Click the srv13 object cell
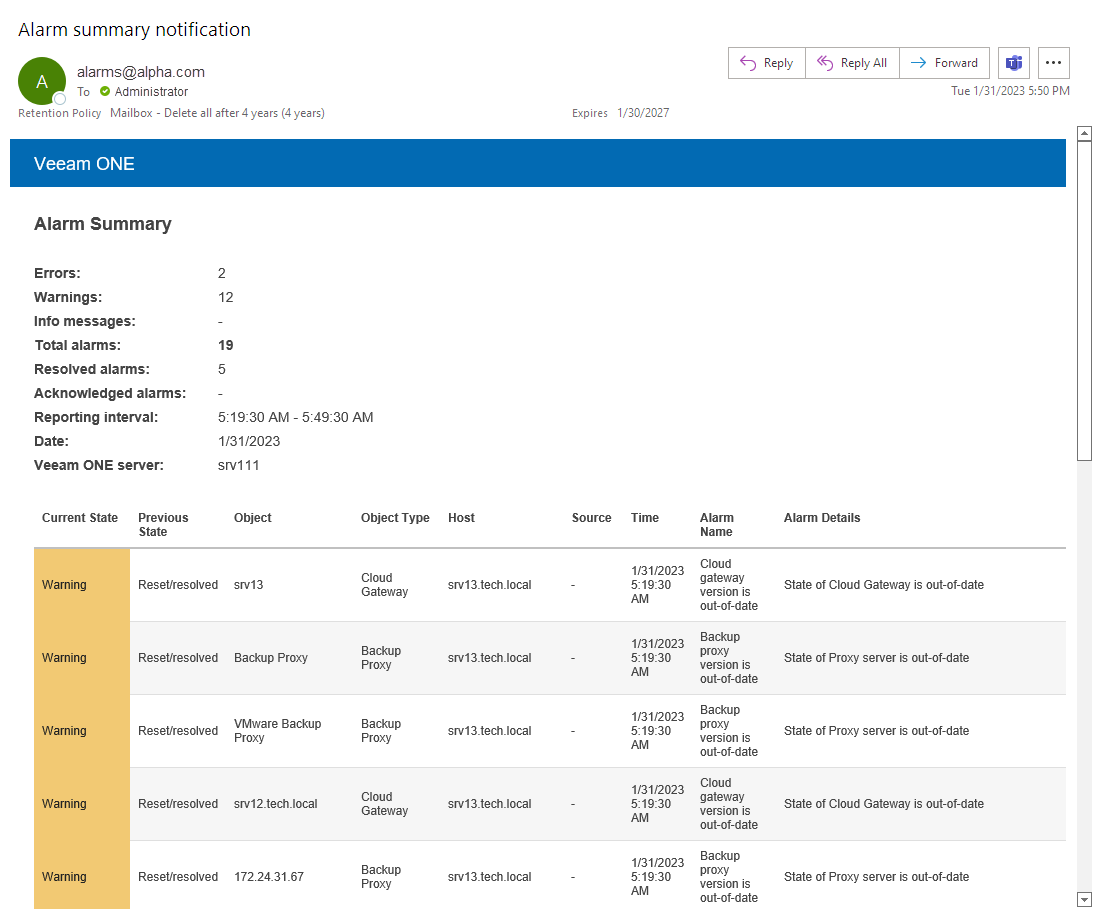 pos(249,585)
